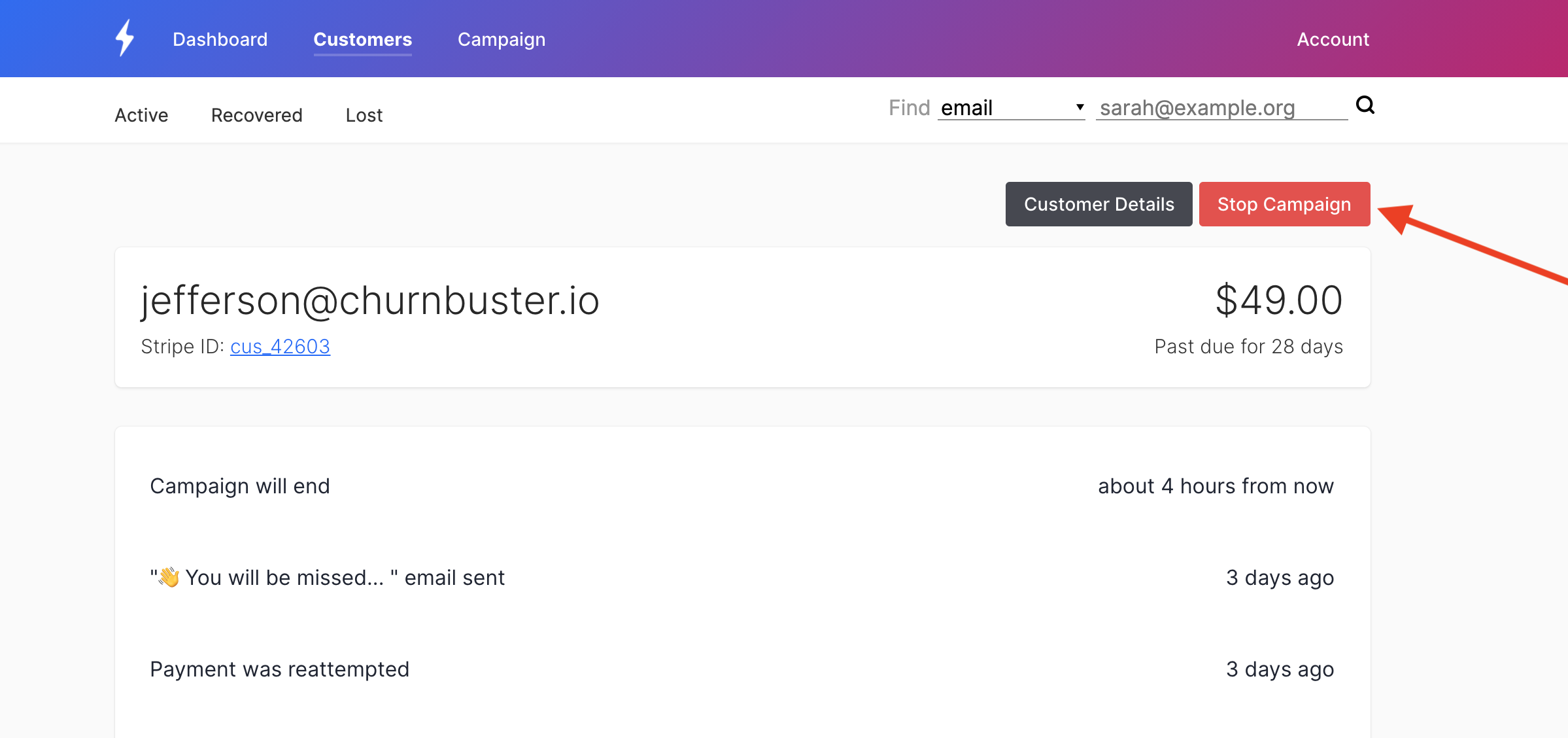Image resolution: width=1568 pixels, height=738 pixels.
Task: Select the Customers nav item
Action: pyautogui.click(x=363, y=39)
